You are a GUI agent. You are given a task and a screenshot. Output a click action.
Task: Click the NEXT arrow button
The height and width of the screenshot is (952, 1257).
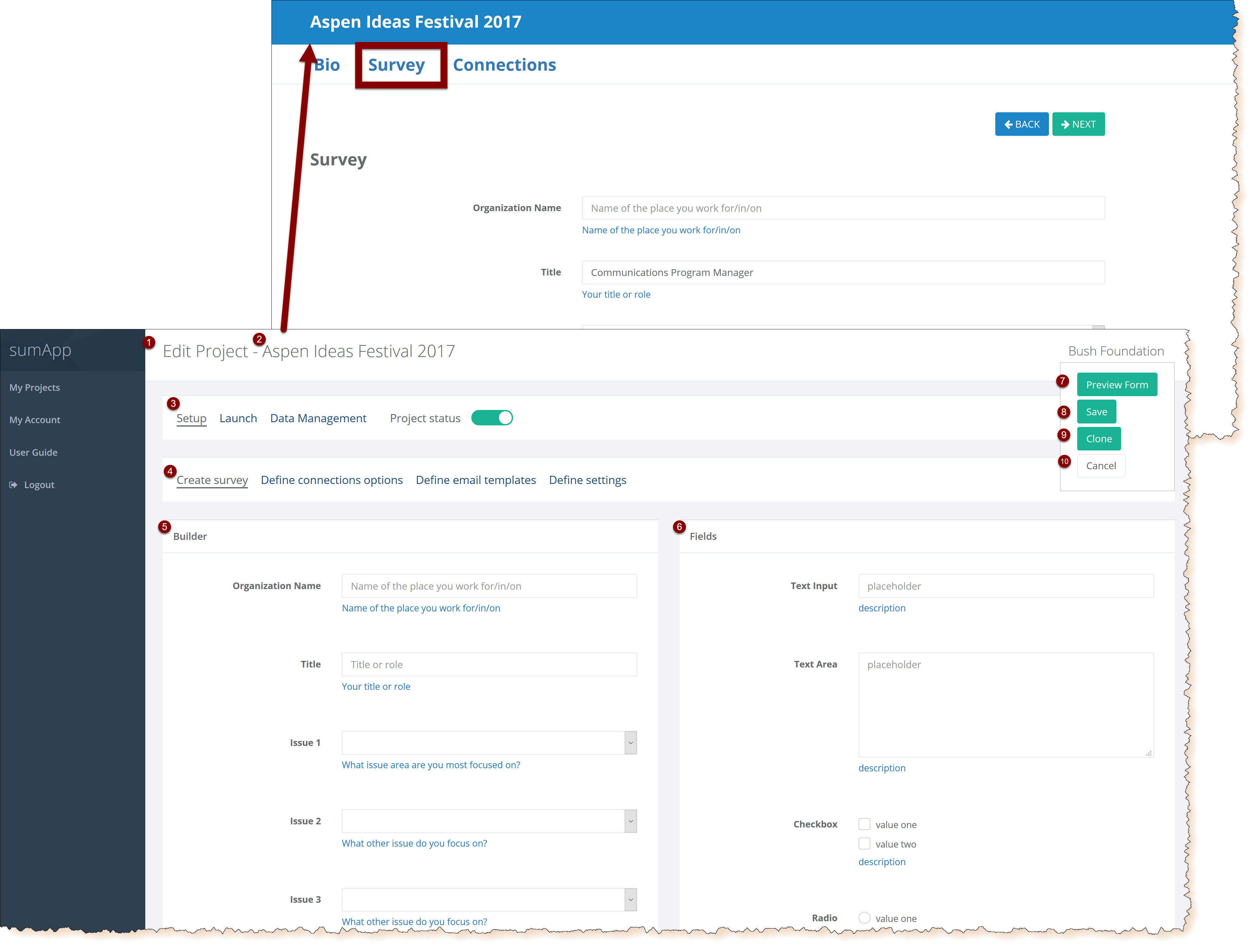point(1078,125)
